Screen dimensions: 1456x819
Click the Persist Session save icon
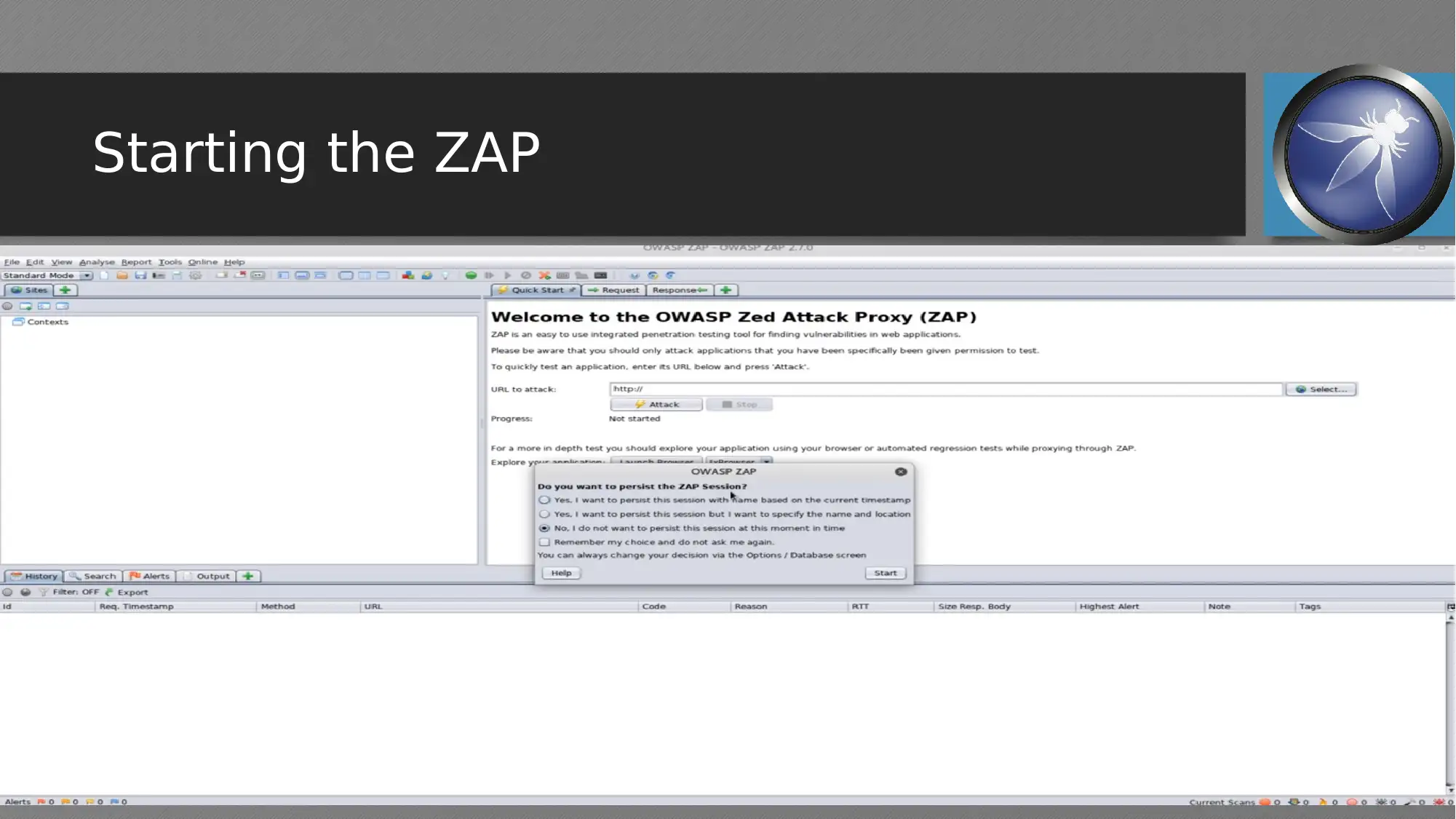(x=140, y=275)
